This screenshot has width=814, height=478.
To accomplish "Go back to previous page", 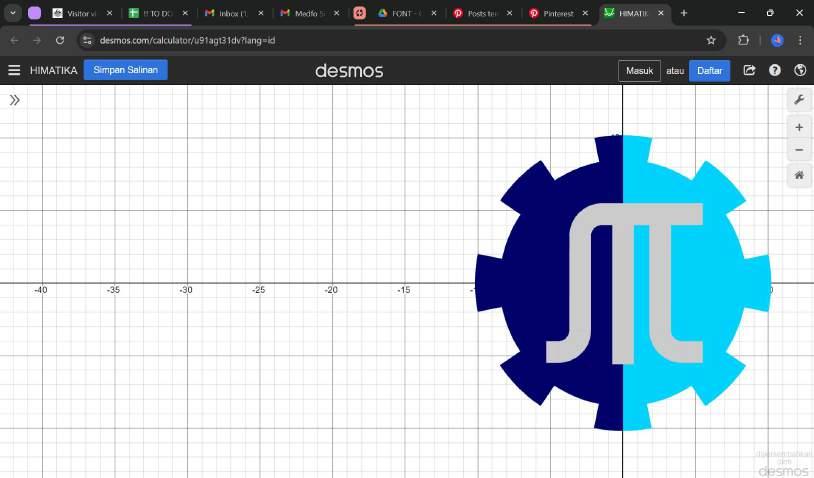I will [15, 40].
